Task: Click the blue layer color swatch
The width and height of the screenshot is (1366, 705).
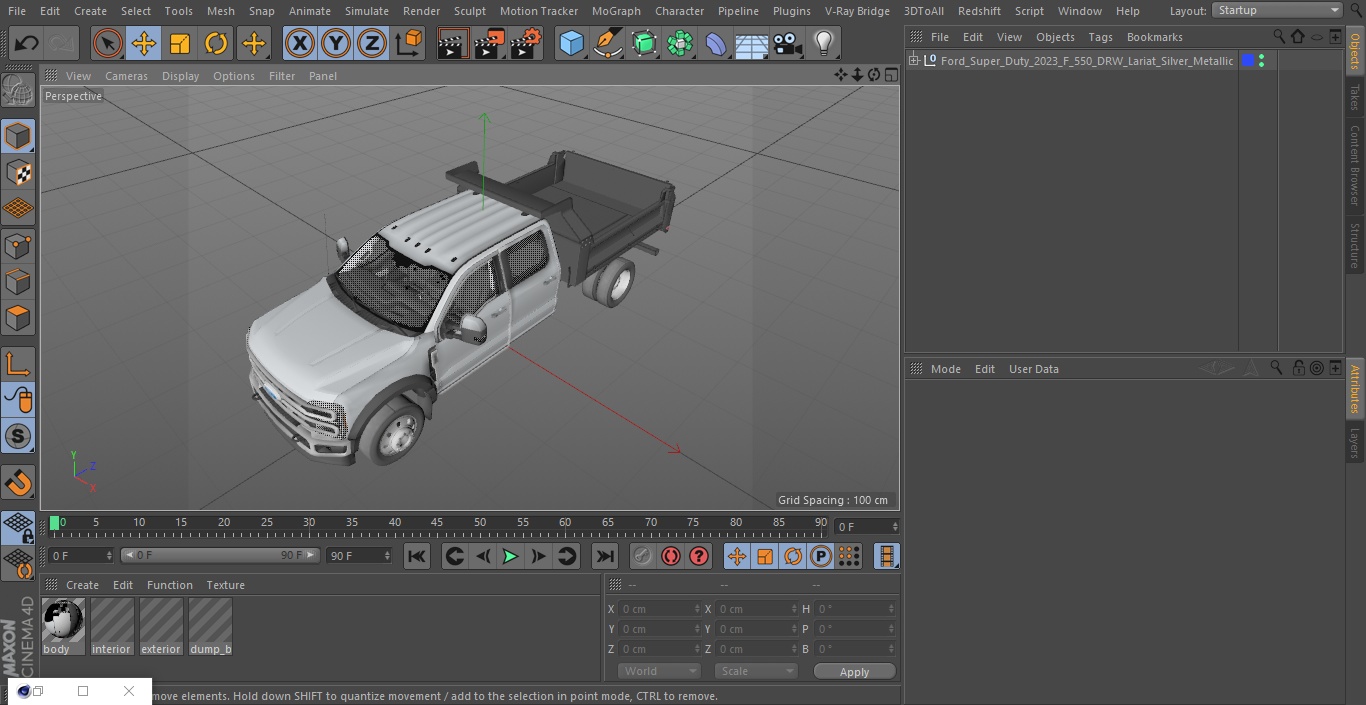Action: pos(1248,61)
